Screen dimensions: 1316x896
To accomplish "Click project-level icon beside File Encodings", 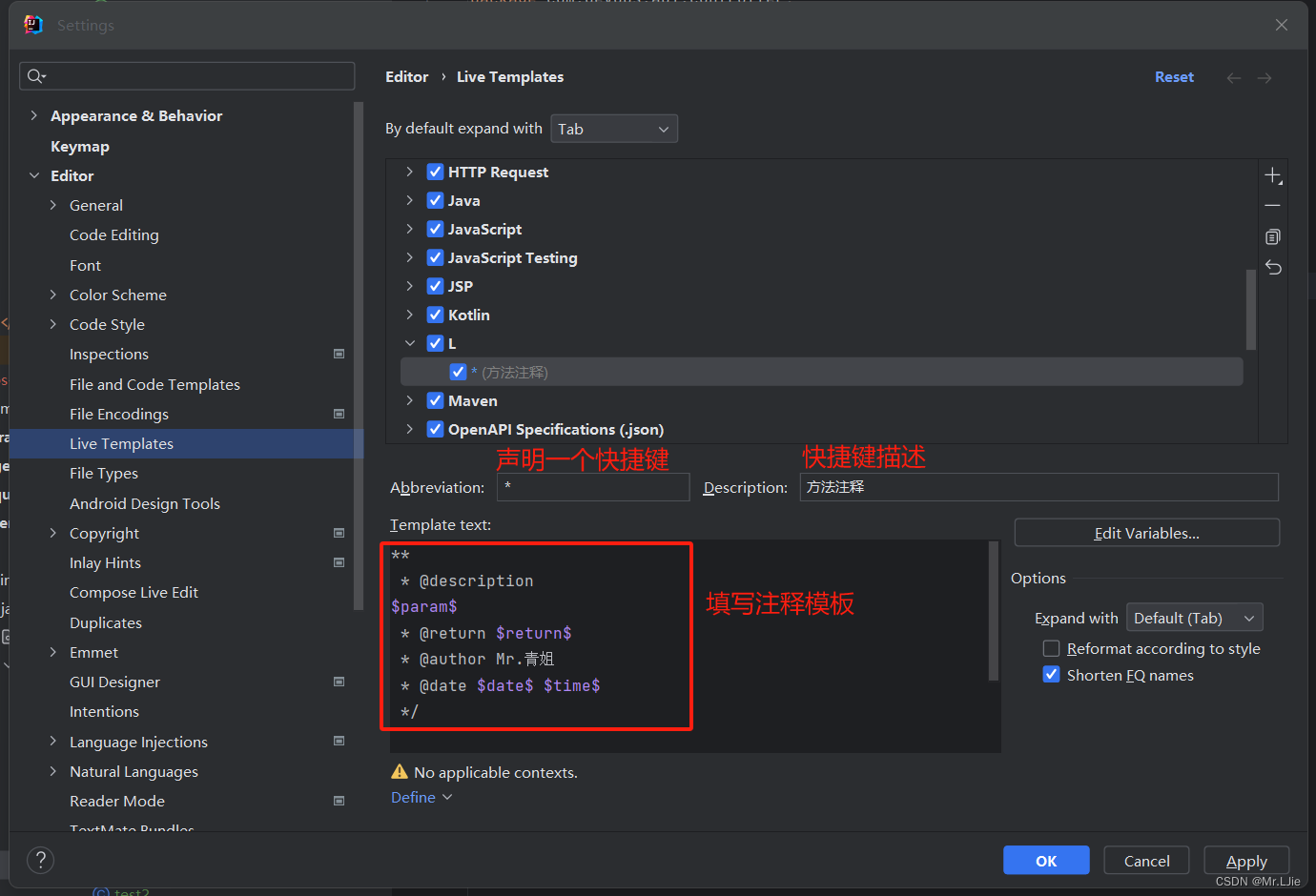I will (x=339, y=414).
